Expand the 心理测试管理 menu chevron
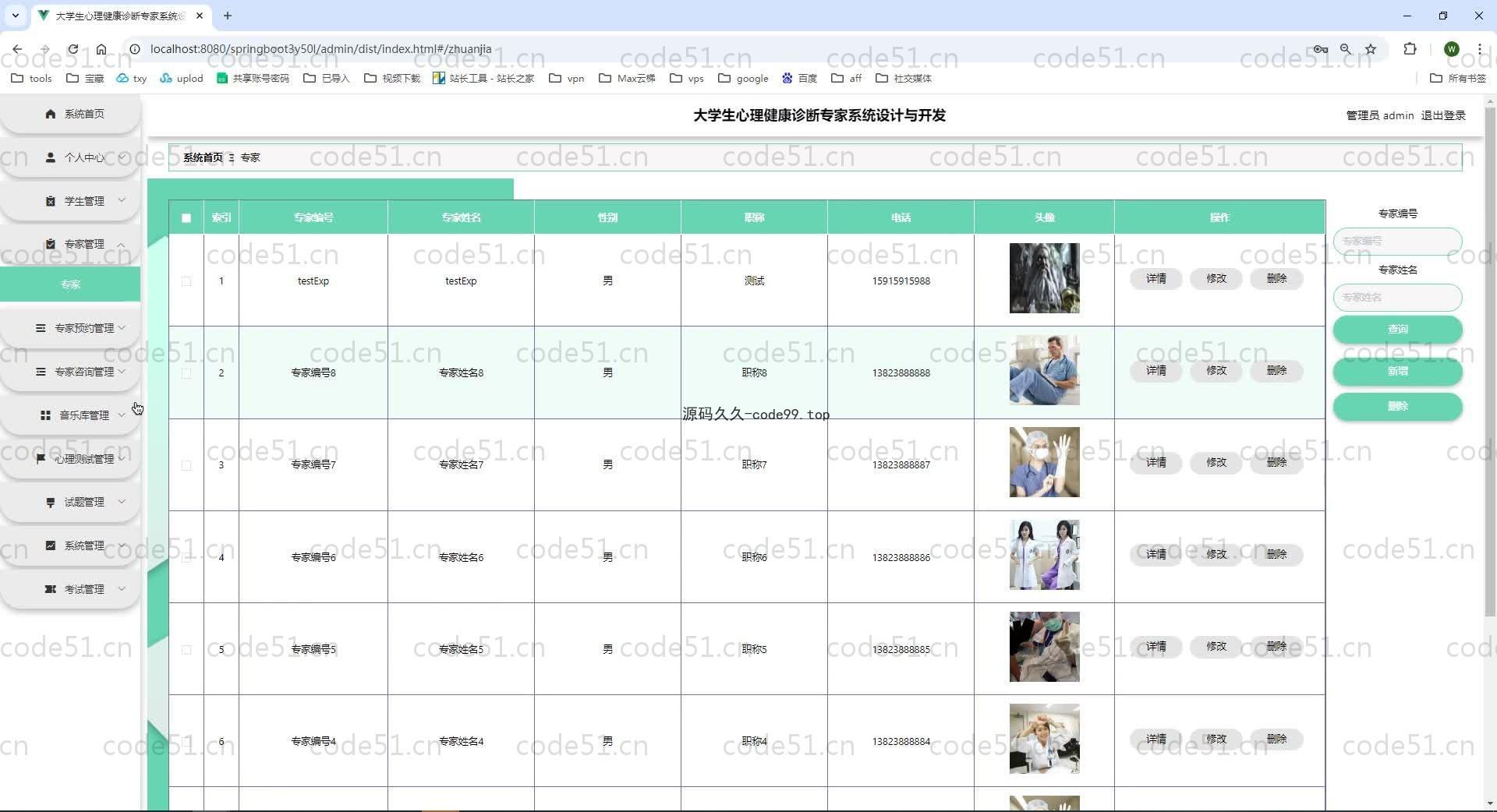Image resolution: width=1497 pixels, height=812 pixels. [x=122, y=459]
